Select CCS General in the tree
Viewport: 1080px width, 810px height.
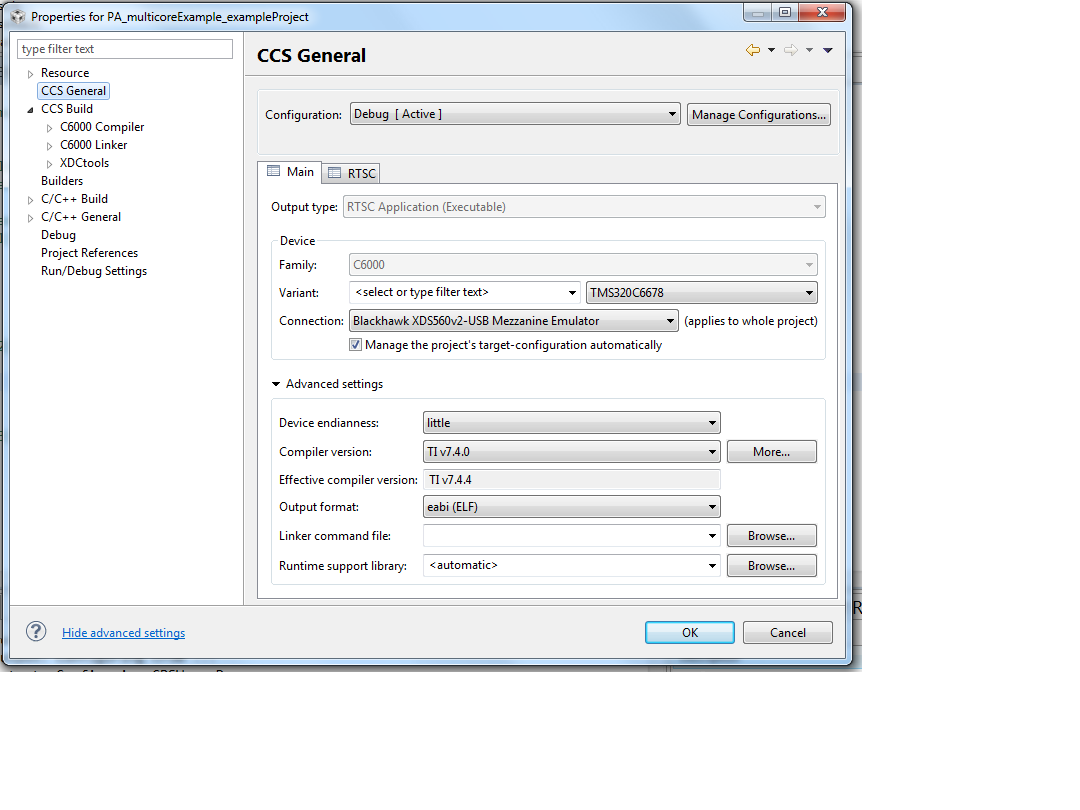pos(73,91)
